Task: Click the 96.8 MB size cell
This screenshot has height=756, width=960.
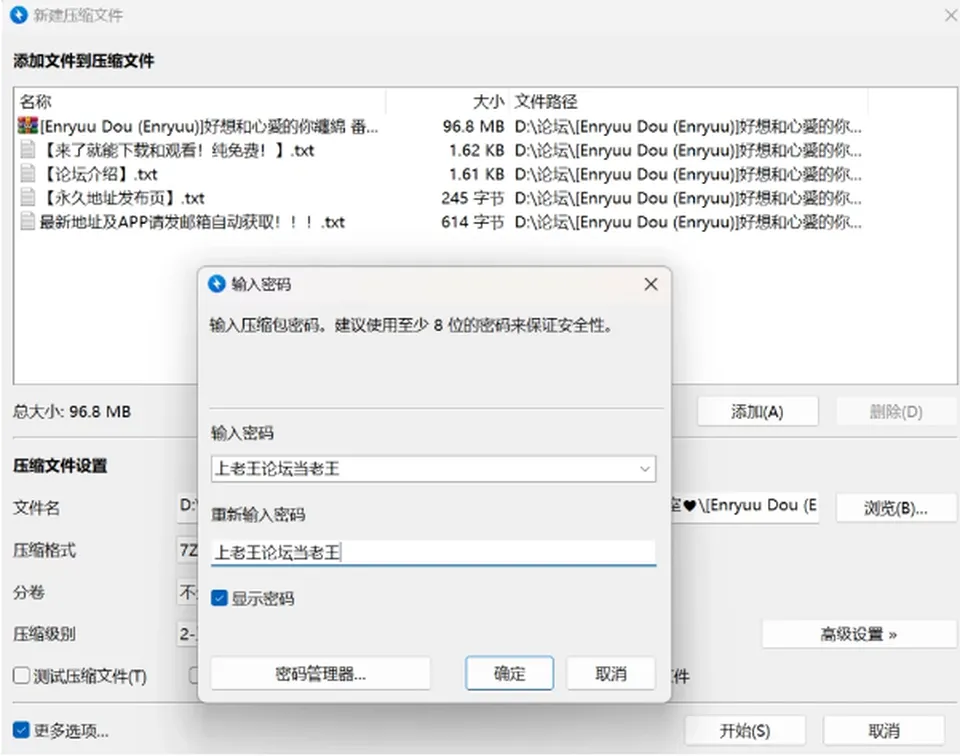Action: (x=473, y=126)
